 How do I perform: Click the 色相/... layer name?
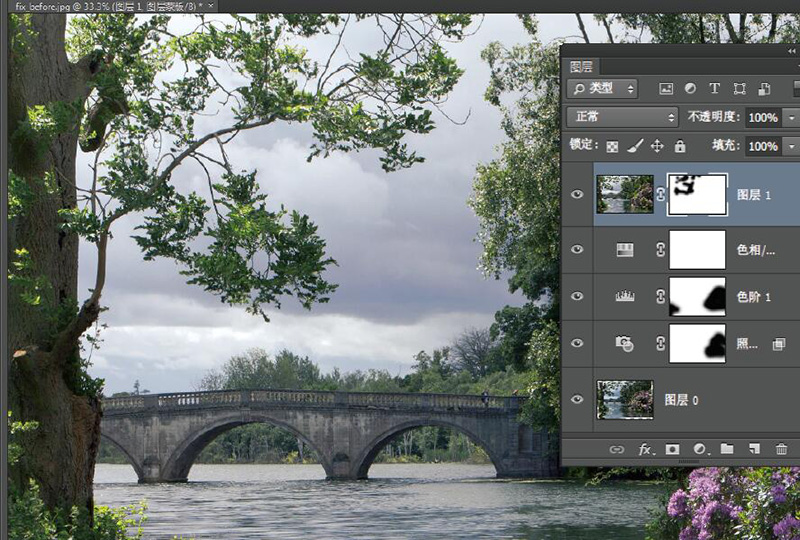click(x=756, y=250)
